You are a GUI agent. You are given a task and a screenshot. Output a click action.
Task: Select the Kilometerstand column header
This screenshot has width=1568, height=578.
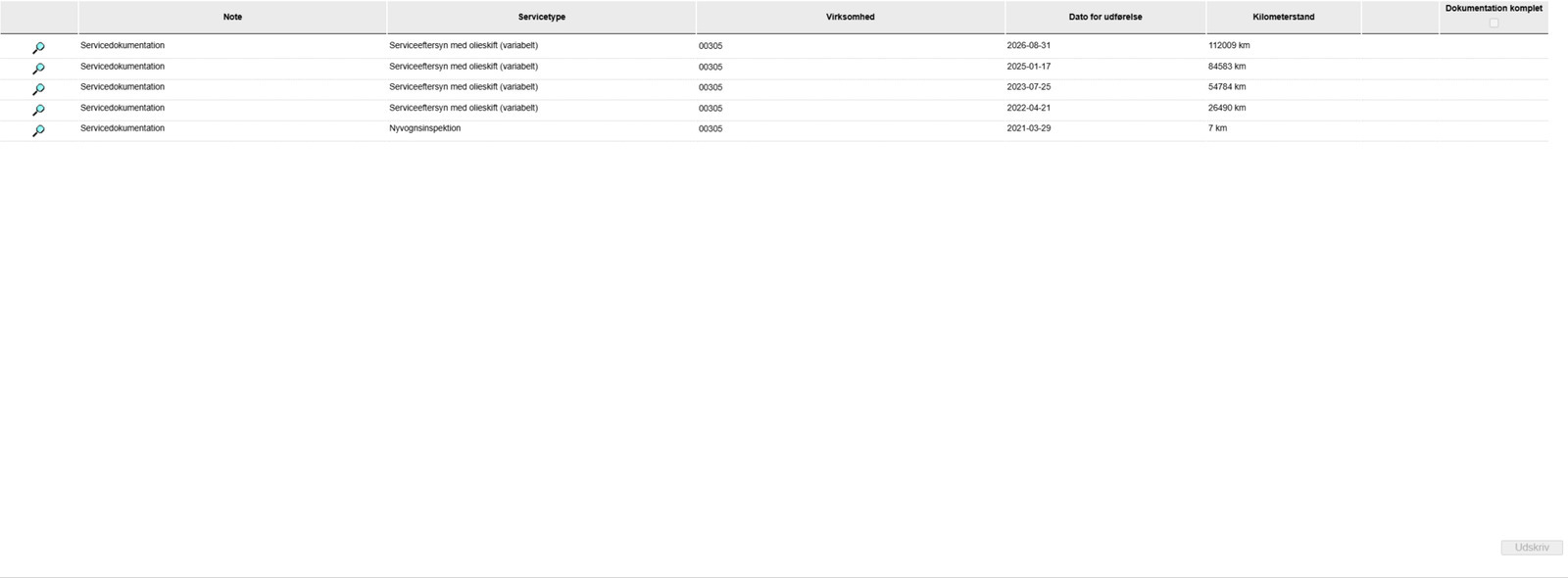(1284, 17)
